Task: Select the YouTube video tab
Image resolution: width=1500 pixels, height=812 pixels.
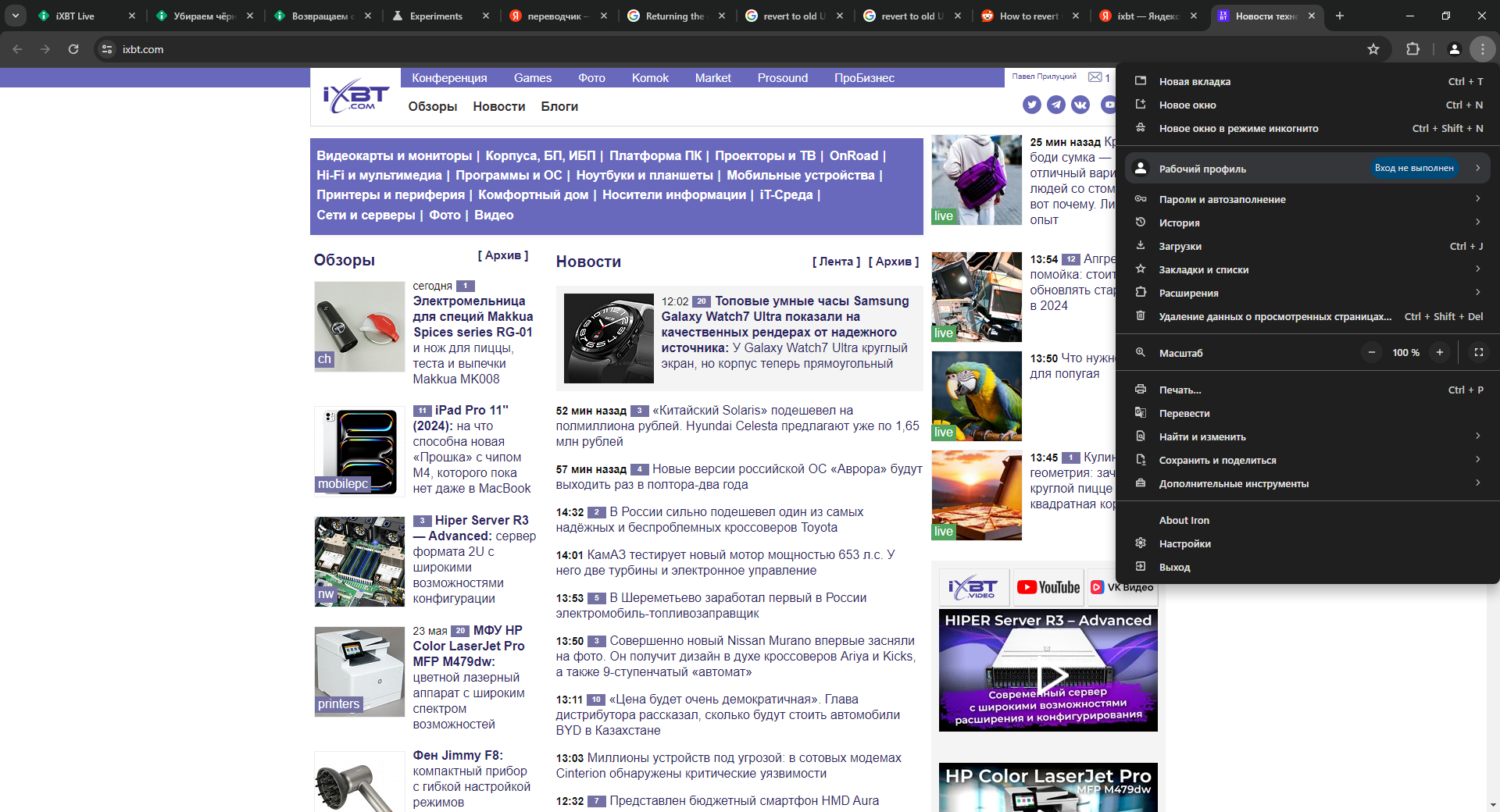Action: 1048,587
